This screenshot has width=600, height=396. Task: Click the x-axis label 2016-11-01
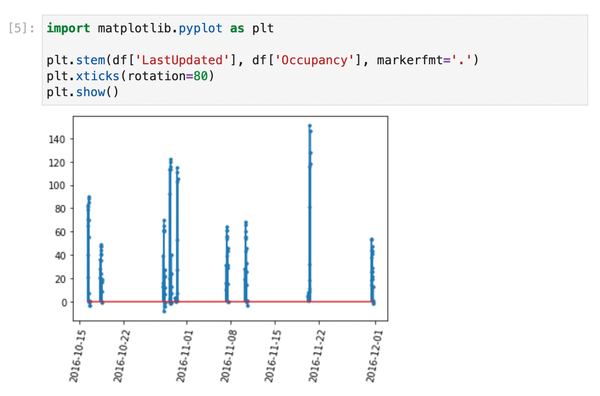184,355
